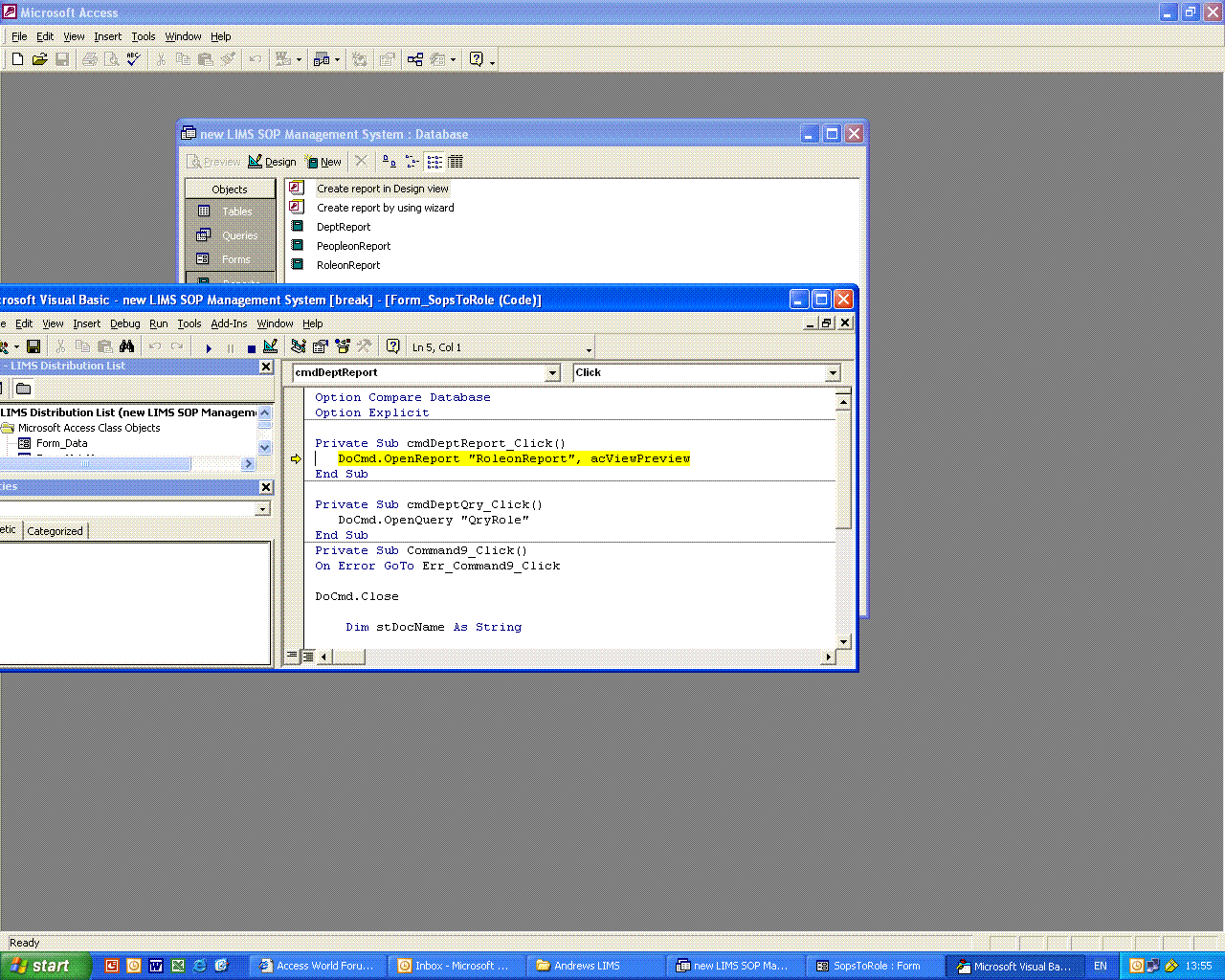
Task: Click the Break pause icon in VBA toolbar
Action: [231, 347]
